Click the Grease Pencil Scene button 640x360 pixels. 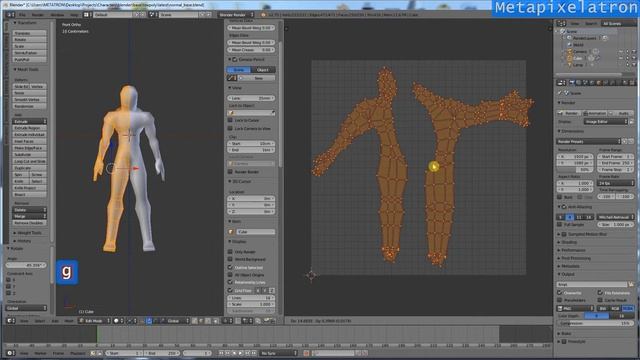click(238, 70)
